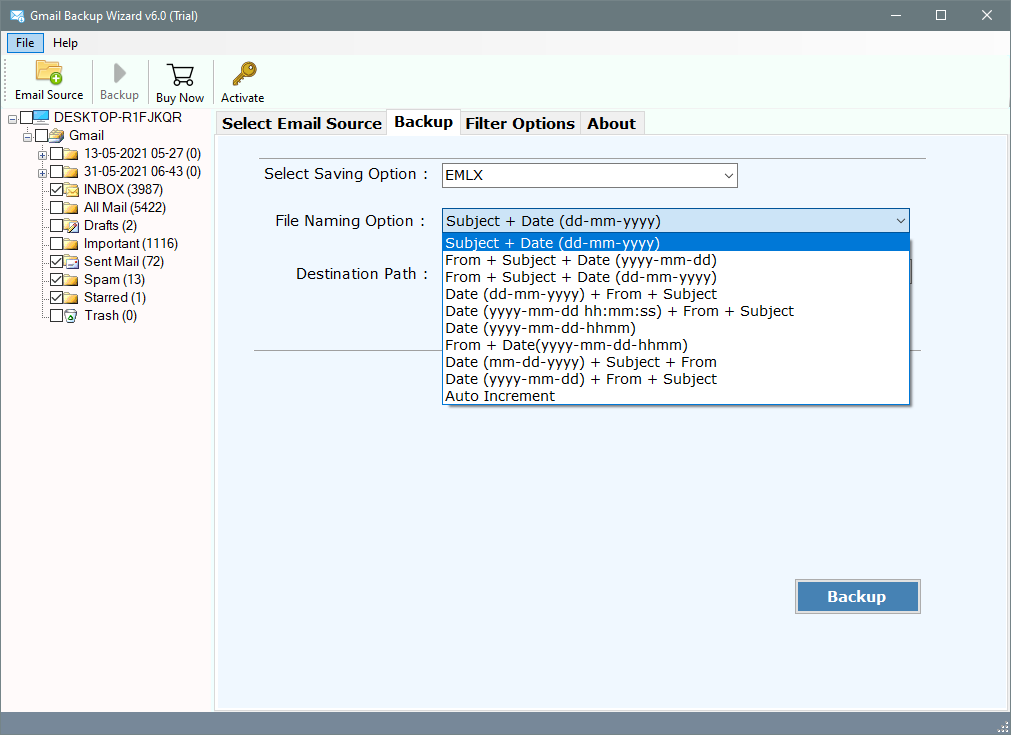Click the 13-05-2021 05-27 folder icon

(71, 153)
